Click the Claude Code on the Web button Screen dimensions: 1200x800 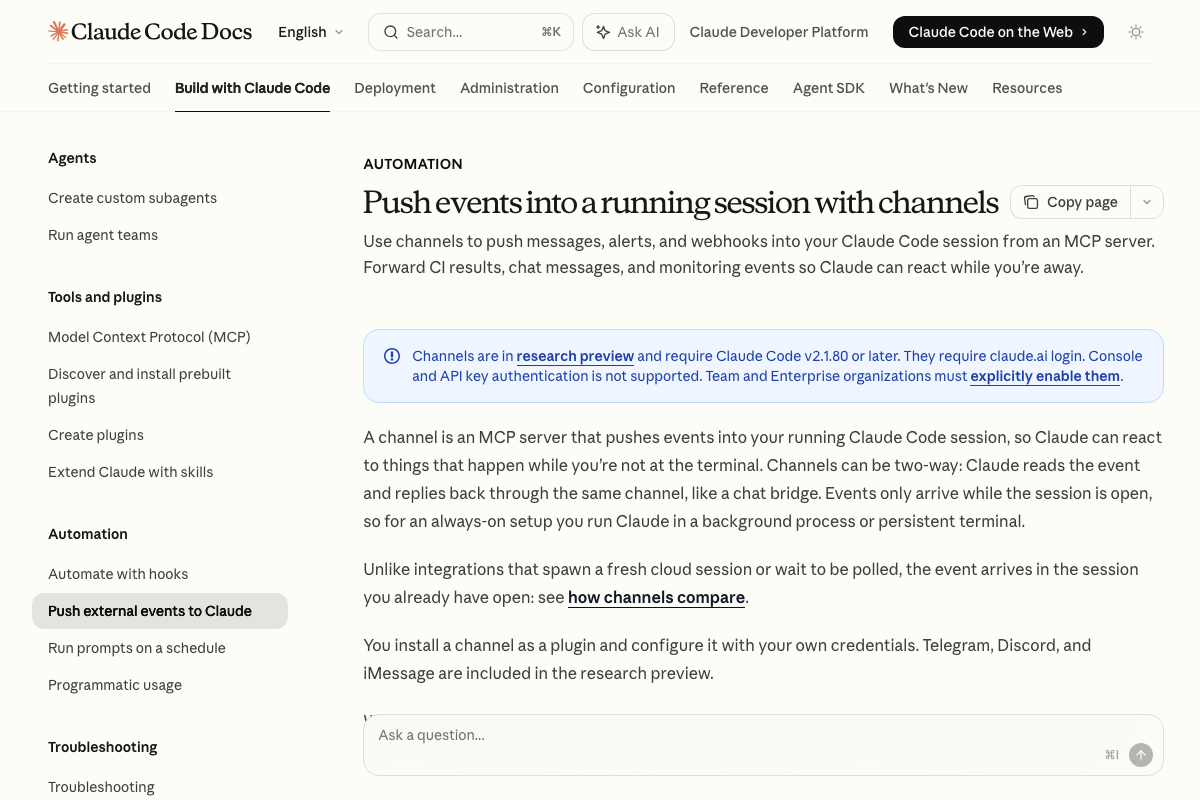point(990,31)
